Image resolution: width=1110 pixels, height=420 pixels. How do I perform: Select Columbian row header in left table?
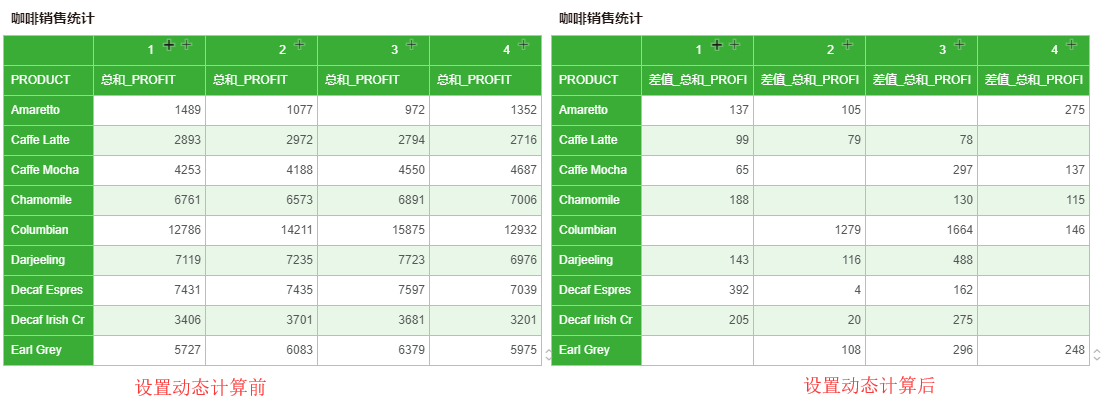pyautogui.click(x=40, y=230)
